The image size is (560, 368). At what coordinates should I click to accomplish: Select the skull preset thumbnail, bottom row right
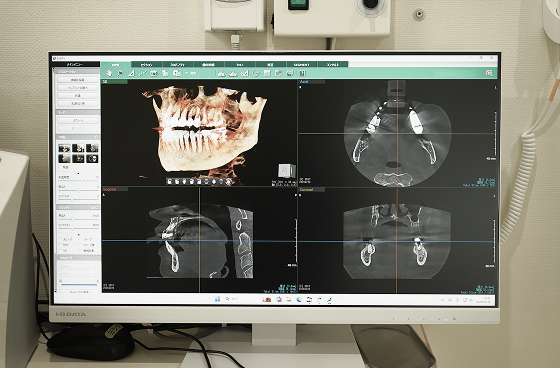(92, 158)
